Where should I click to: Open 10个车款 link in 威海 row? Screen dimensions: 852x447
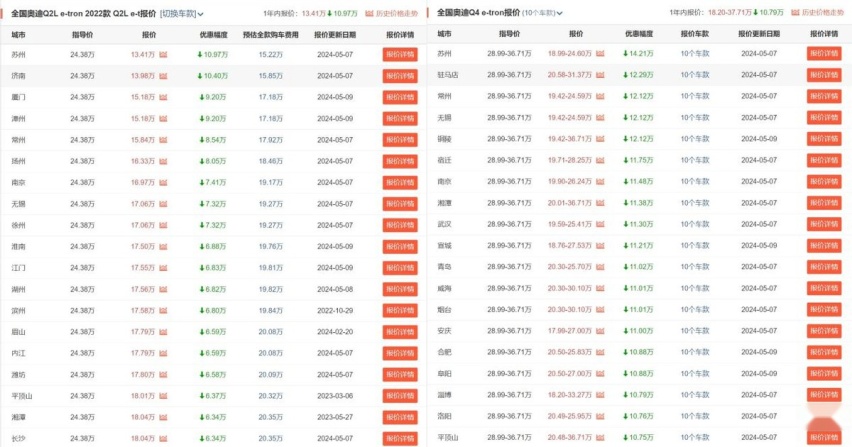[x=695, y=288]
